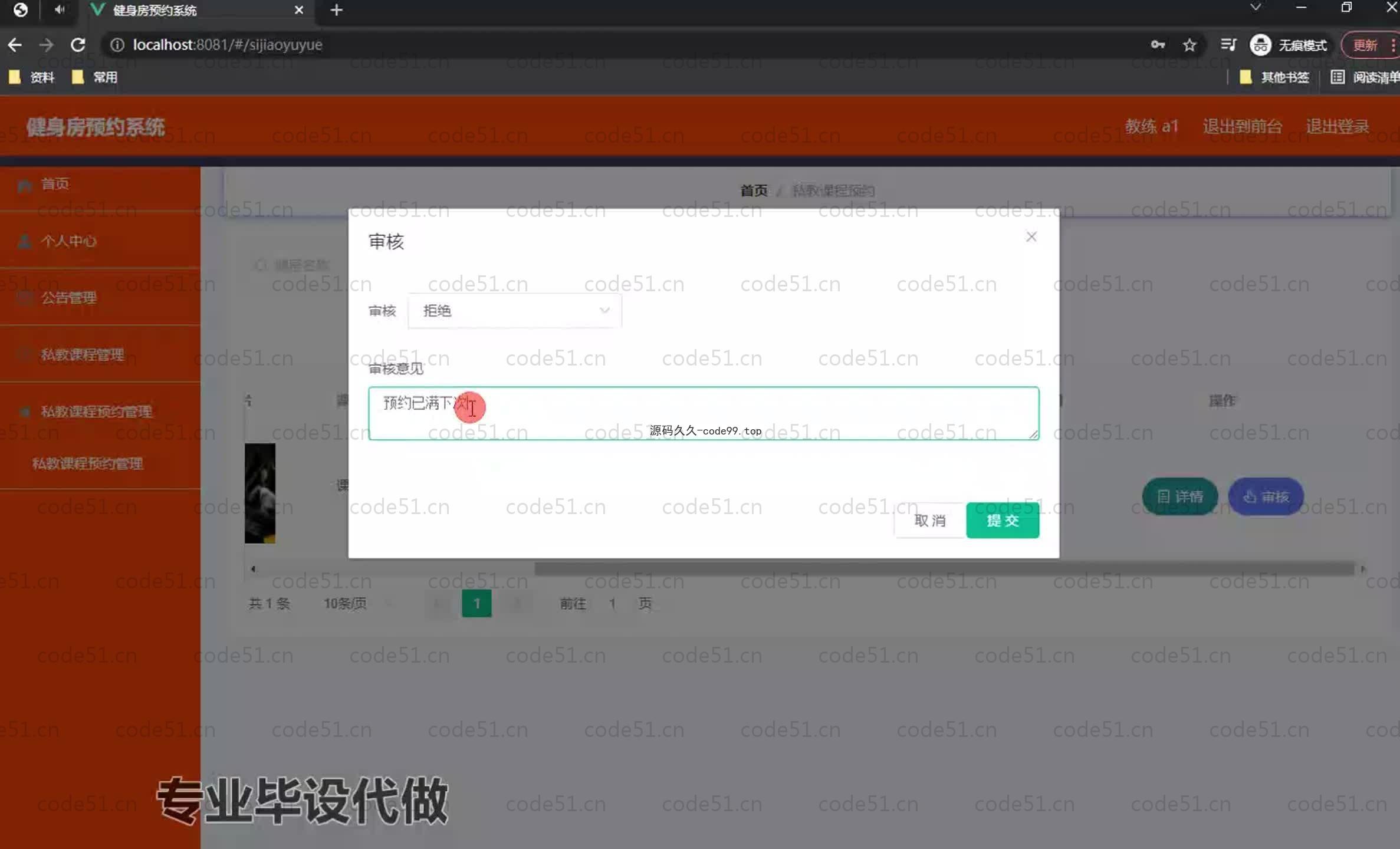
Task: Submit the review with 提交 button
Action: pos(1003,520)
